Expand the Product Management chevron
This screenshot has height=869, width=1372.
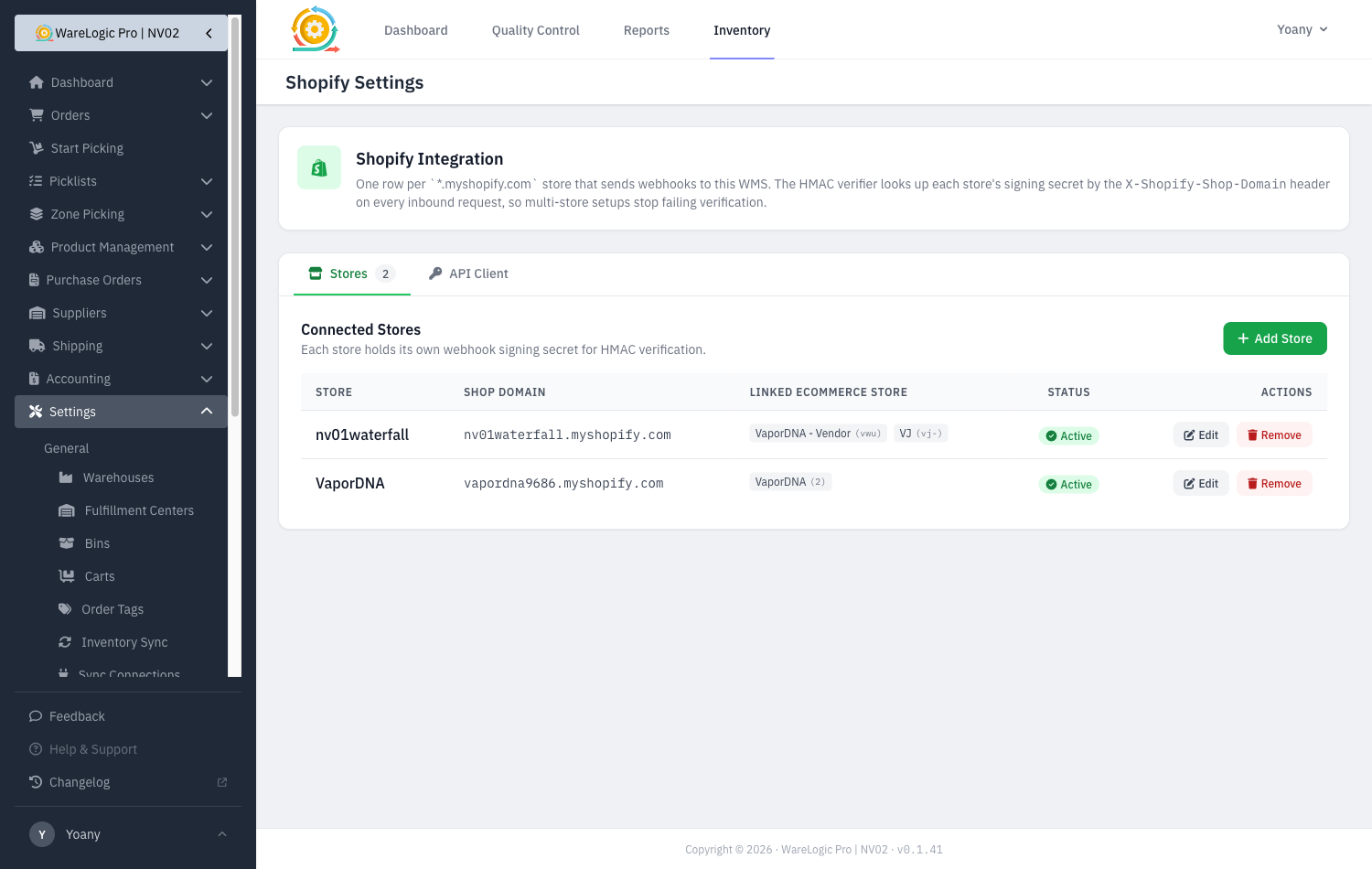(207, 247)
